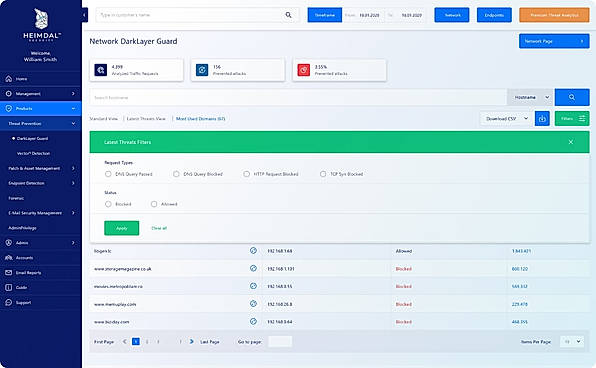Viewport: 596px width, 368px height.
Task: Open the Hostname search type dropdown
Action: coord(530,97)
